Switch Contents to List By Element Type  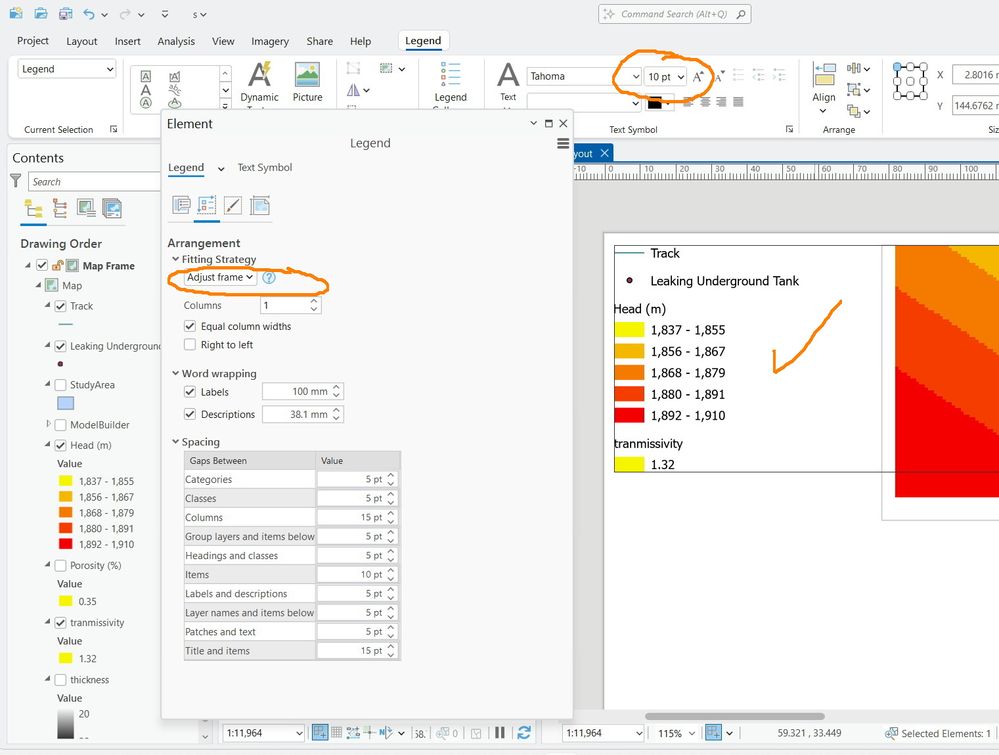(59, 208)
